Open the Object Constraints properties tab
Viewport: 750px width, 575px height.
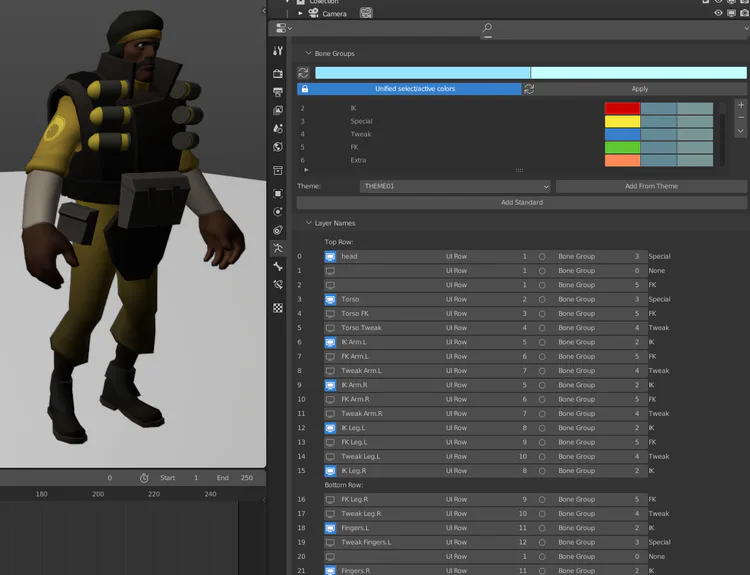[x=278, y=230]
